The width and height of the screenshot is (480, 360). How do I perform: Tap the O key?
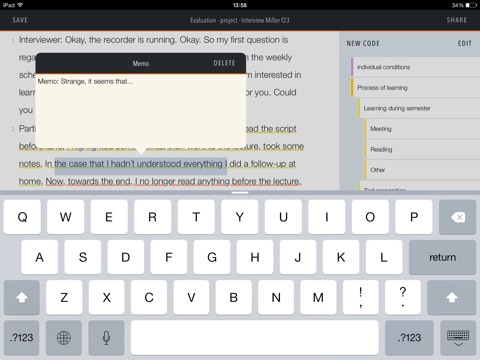pos(370,217)
